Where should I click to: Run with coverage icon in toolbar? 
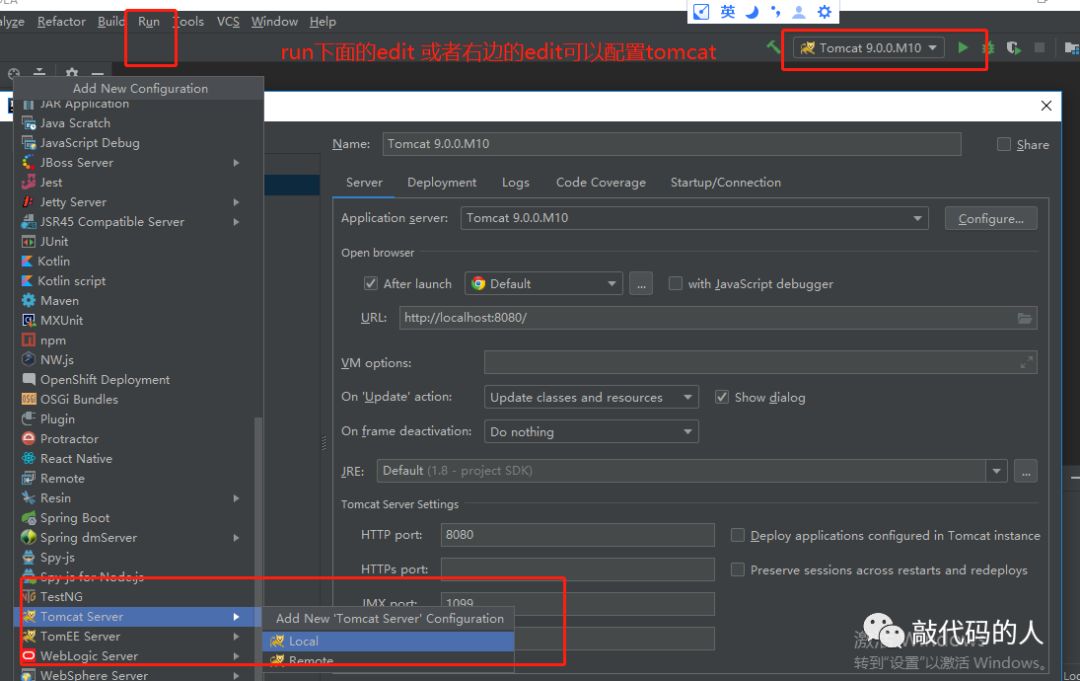coord(1013,48)
